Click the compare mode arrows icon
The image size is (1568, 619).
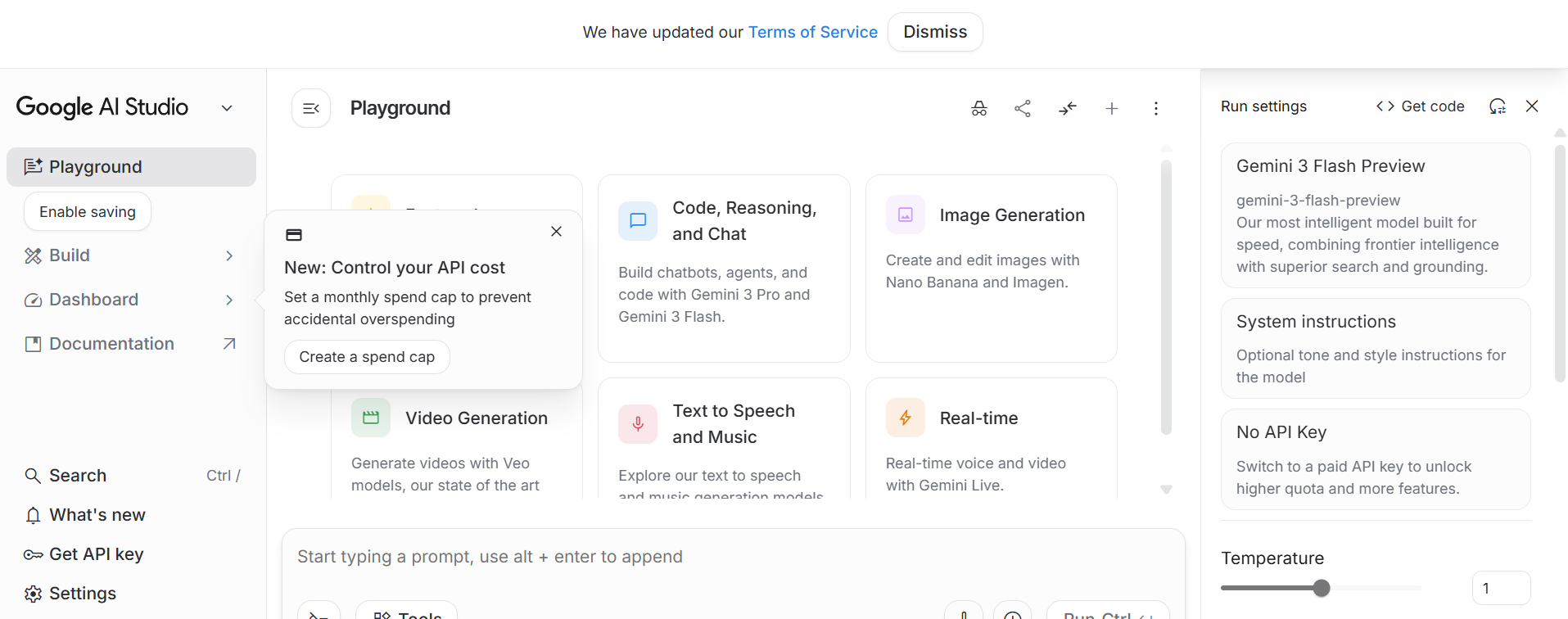(1068, 108)
